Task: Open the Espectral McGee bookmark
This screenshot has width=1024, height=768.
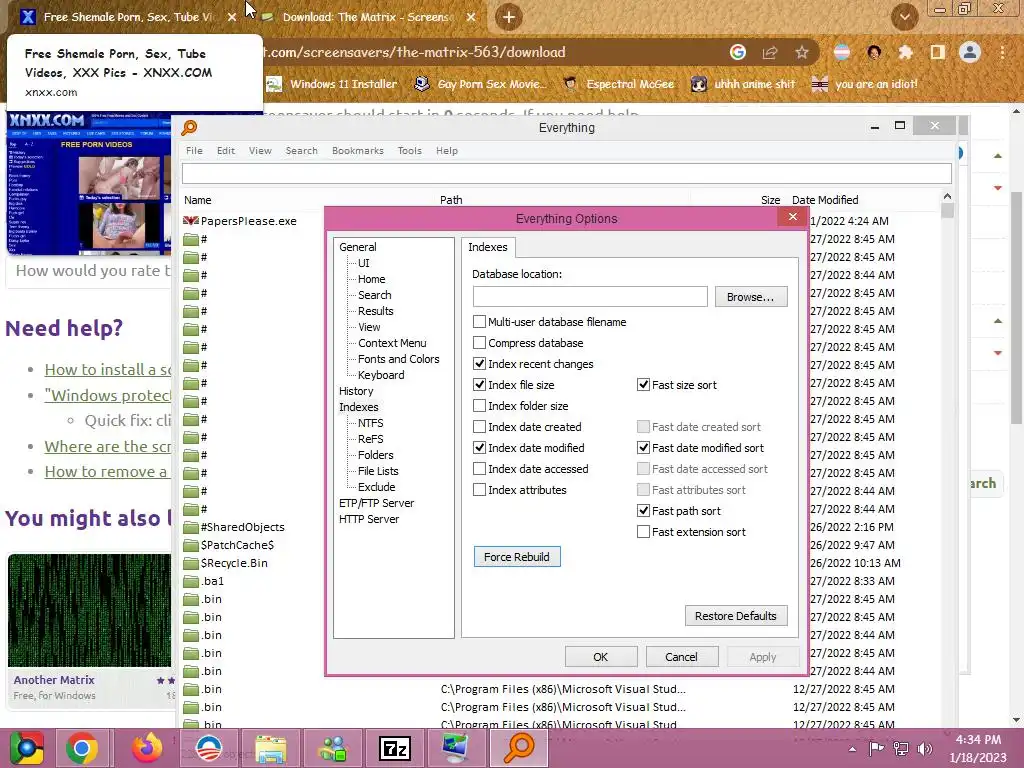Action: (x=619, y=84)
